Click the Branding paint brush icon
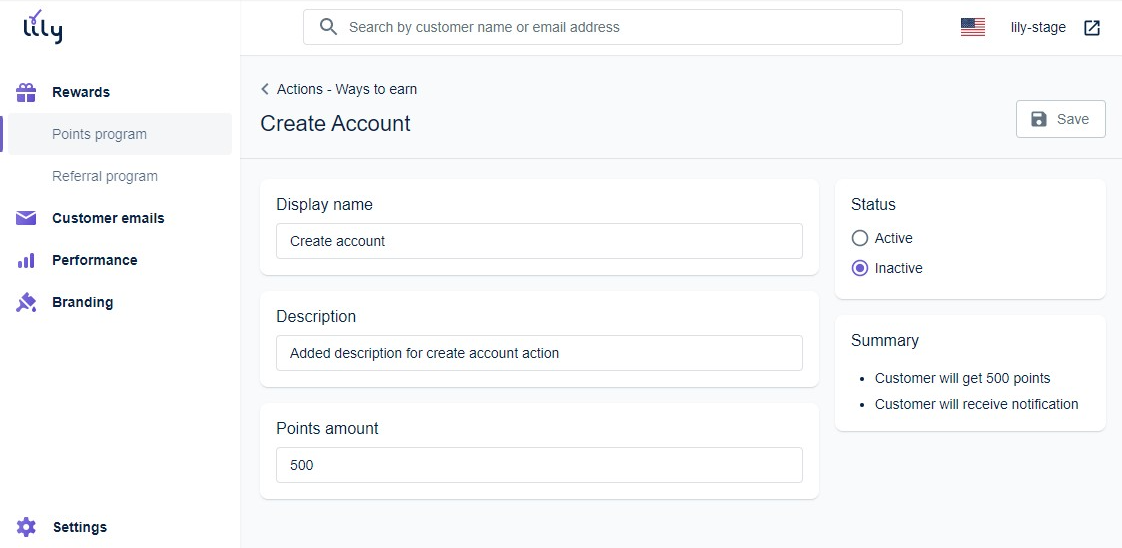Viewport: 1122px width, 548px height. 27,302
